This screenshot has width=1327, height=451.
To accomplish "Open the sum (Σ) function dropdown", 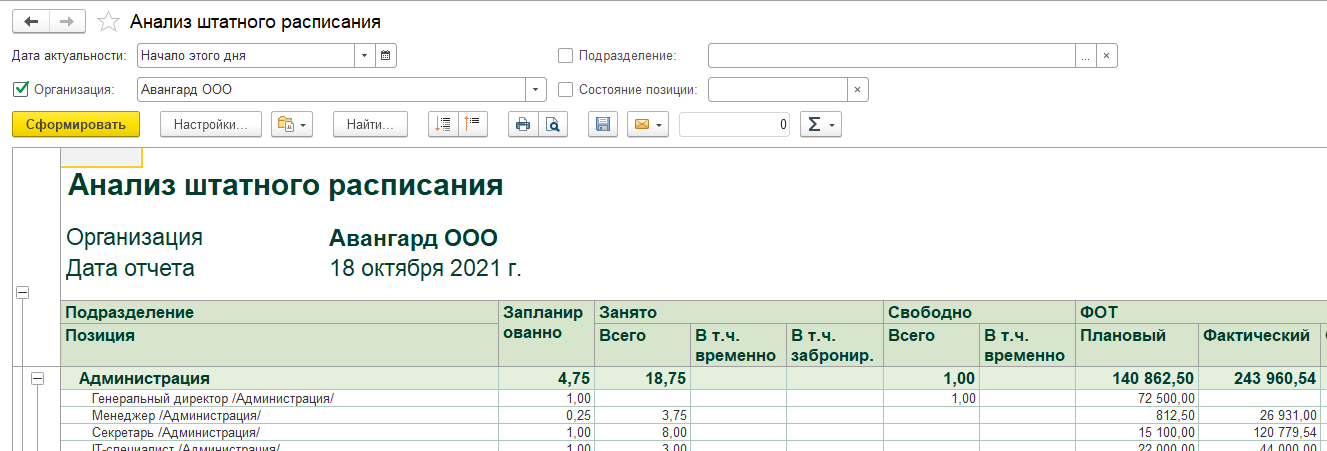I will click(820, 125).
